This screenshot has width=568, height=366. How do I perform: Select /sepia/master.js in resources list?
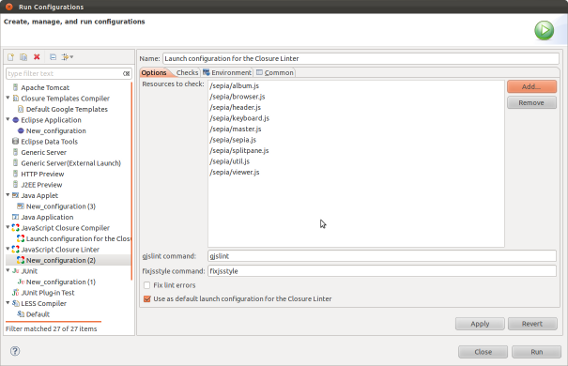click(235, 129)
